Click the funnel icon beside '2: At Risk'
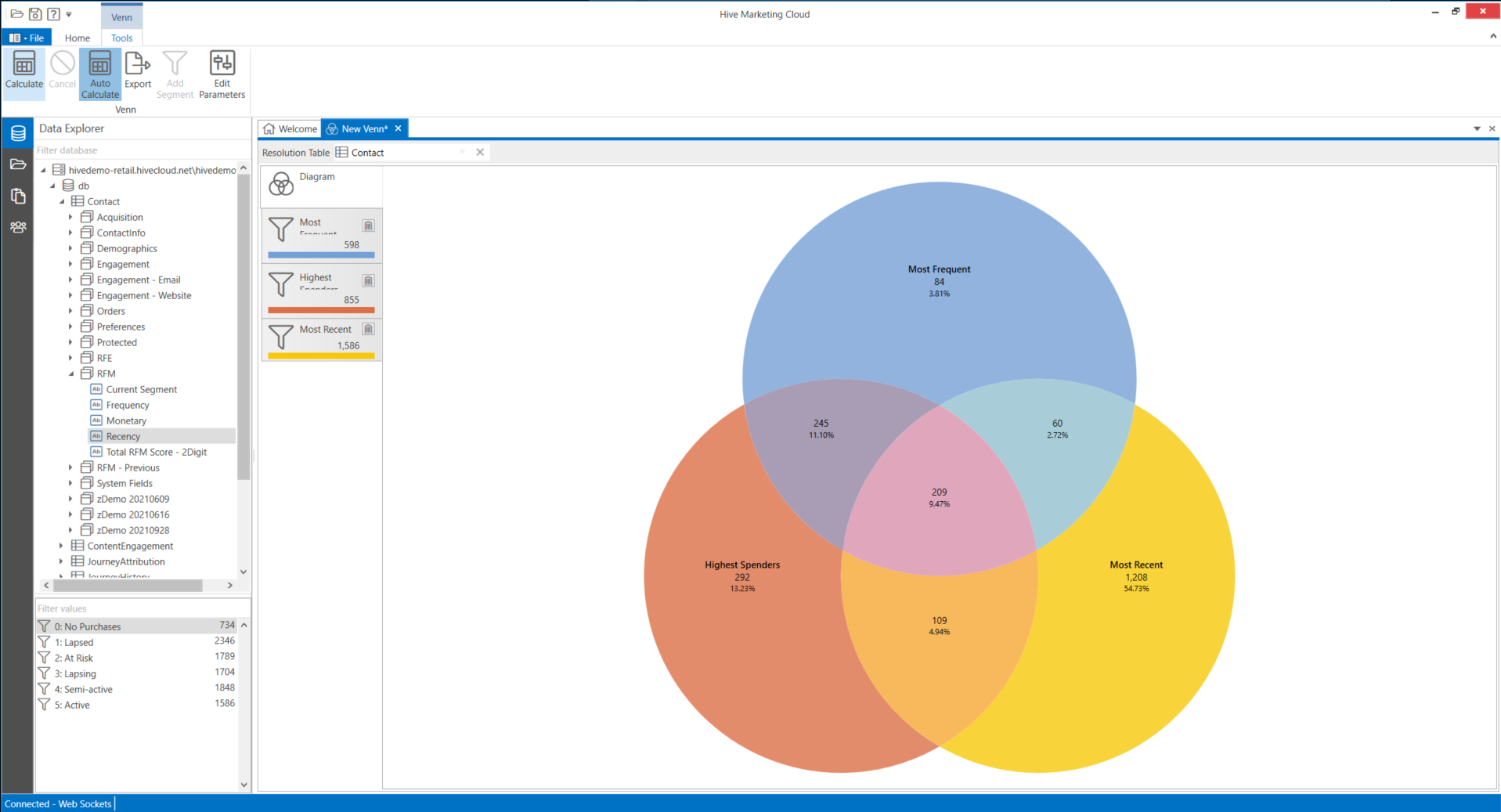Viewport: 1501px width, 812px height. pos(45,658)
